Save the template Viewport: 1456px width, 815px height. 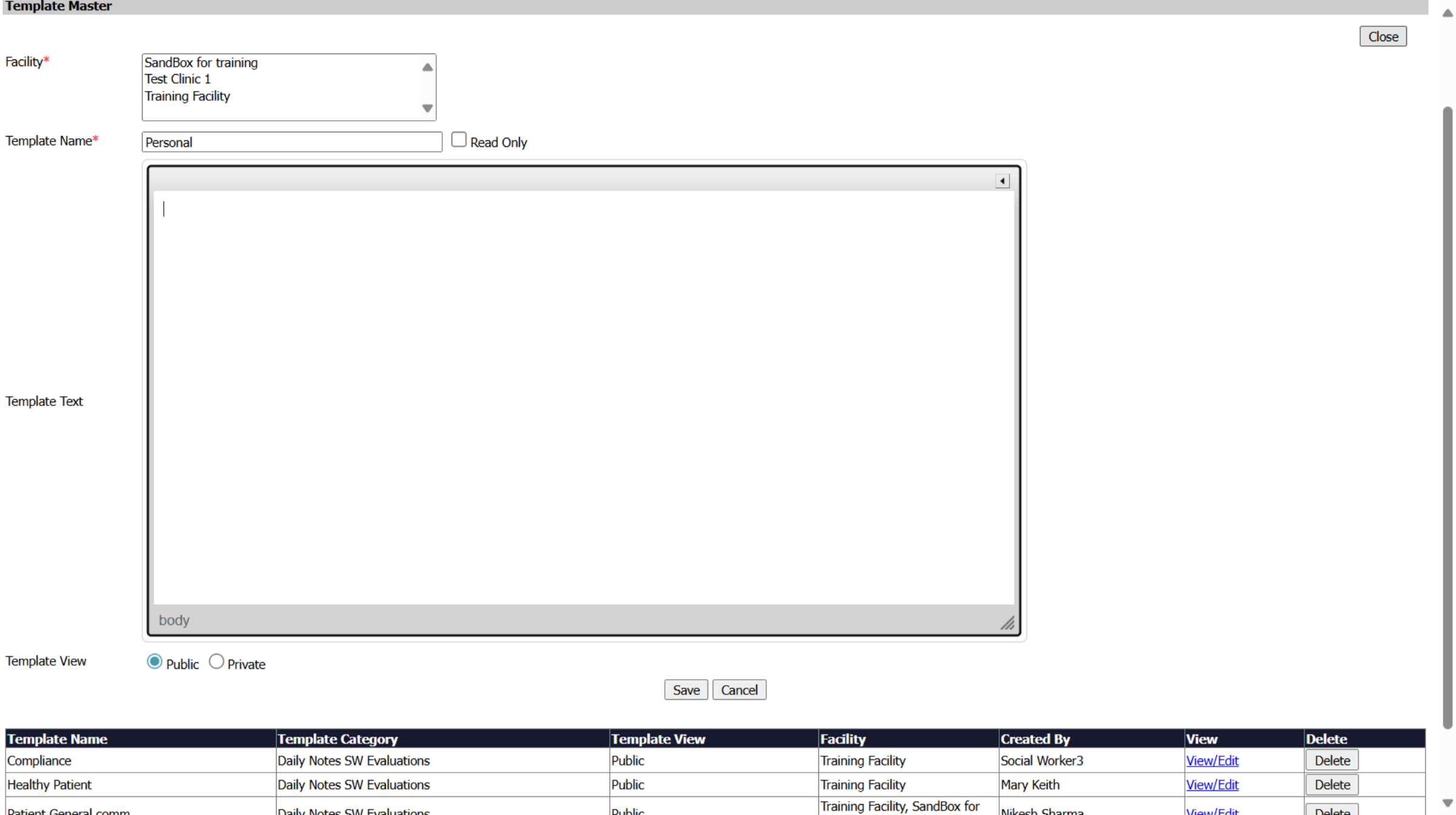click(686, 690)
